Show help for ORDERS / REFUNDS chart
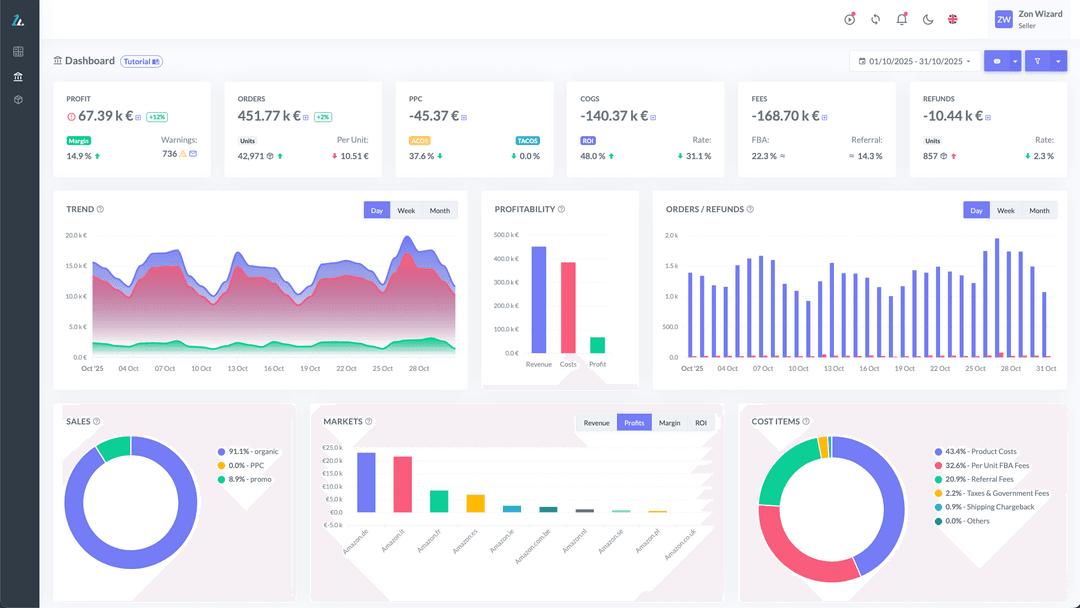 [x=750, y=209]
